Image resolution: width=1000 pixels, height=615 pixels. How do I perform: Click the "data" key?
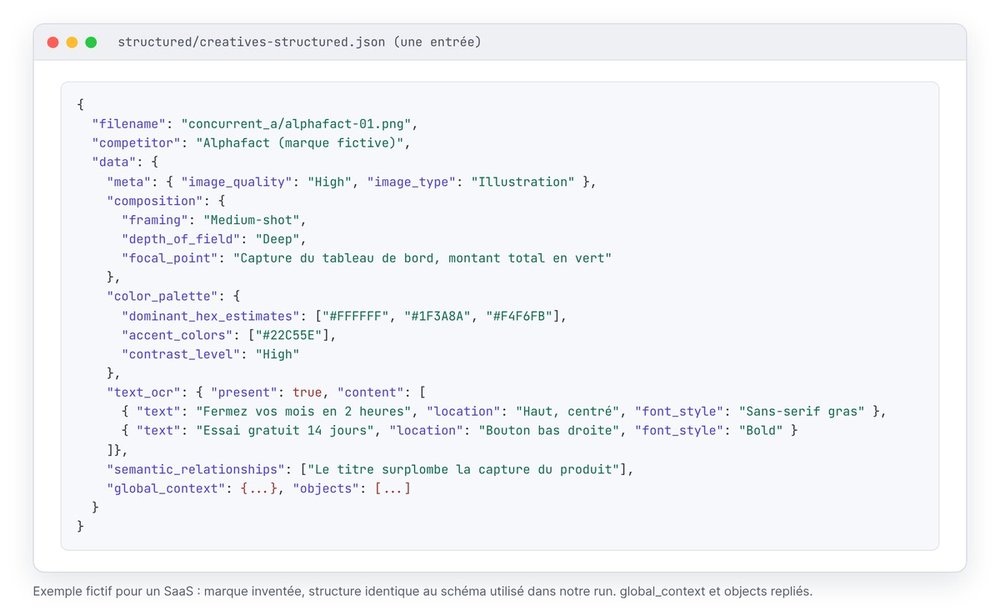(x=114, y=162)
